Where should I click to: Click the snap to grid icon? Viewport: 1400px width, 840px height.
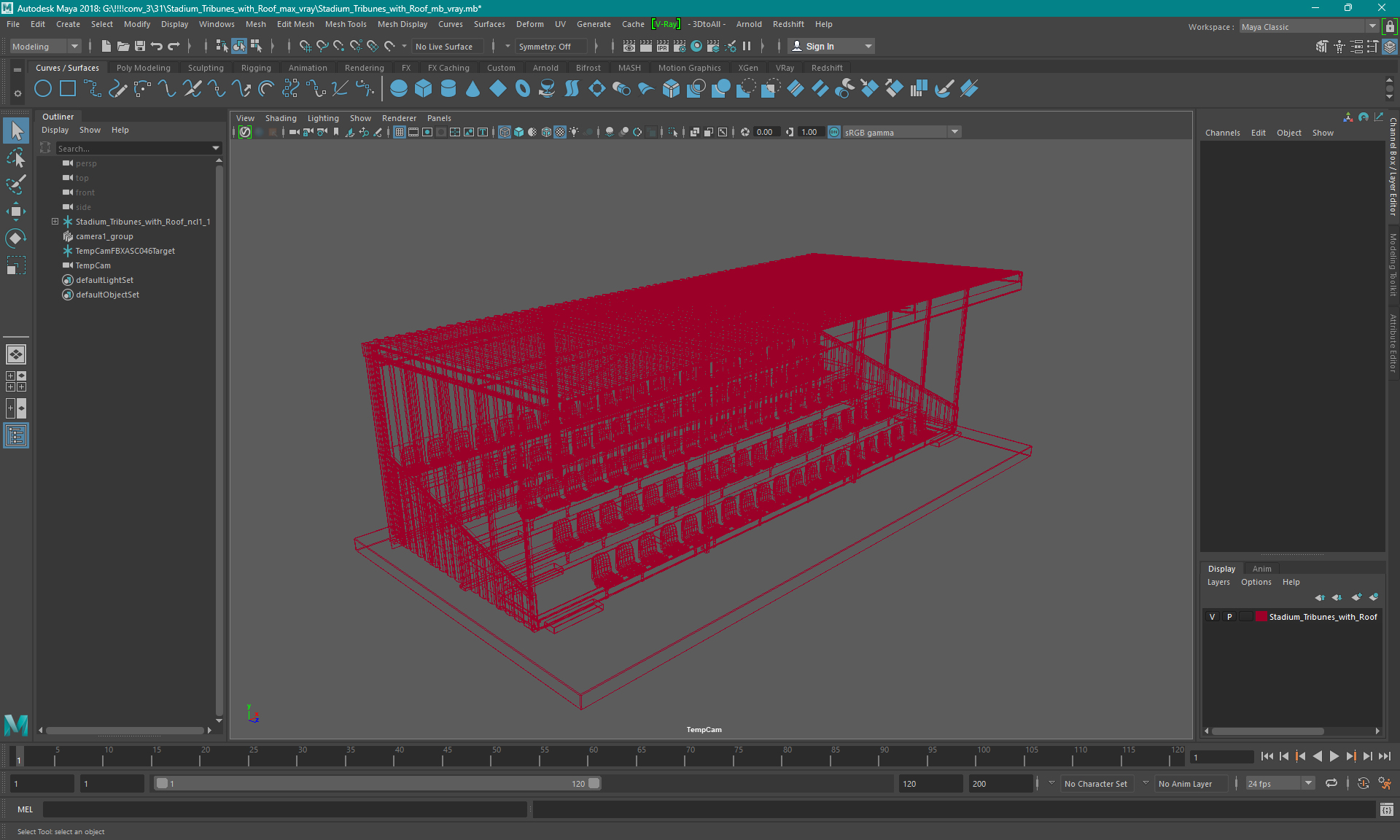coord(304,46)
